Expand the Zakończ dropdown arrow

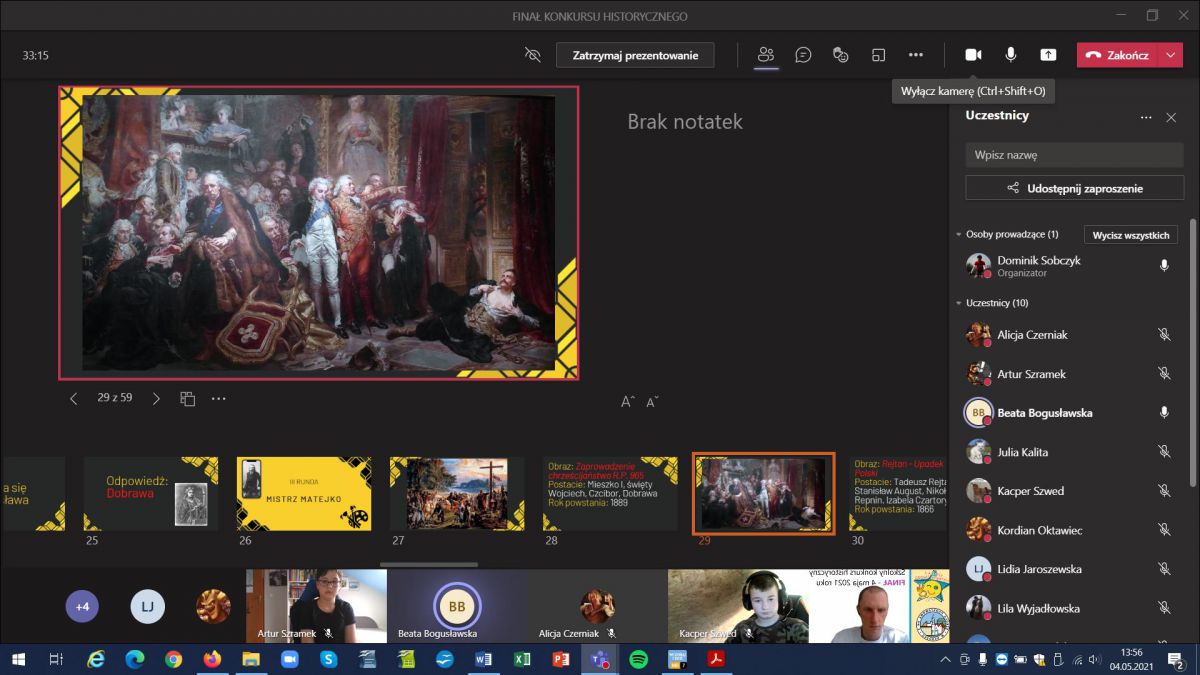coord(1172,55)
